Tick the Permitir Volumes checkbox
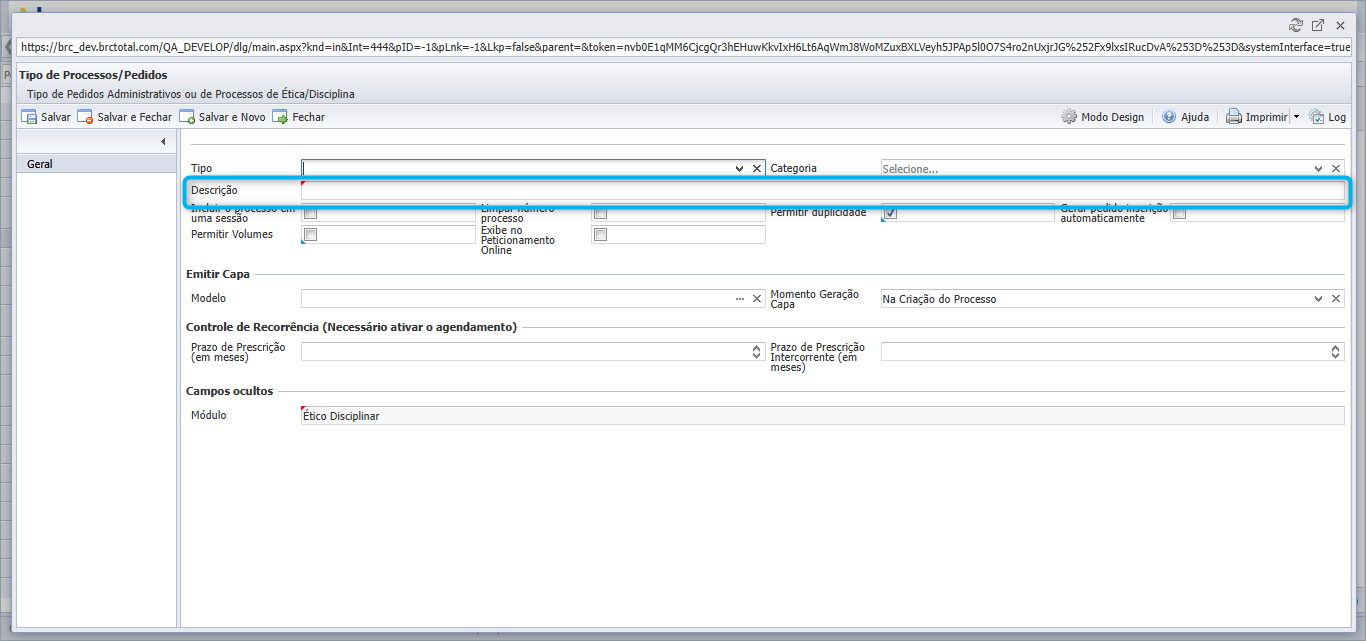This screenshot has height=641, width=1366. pos(310,235)
